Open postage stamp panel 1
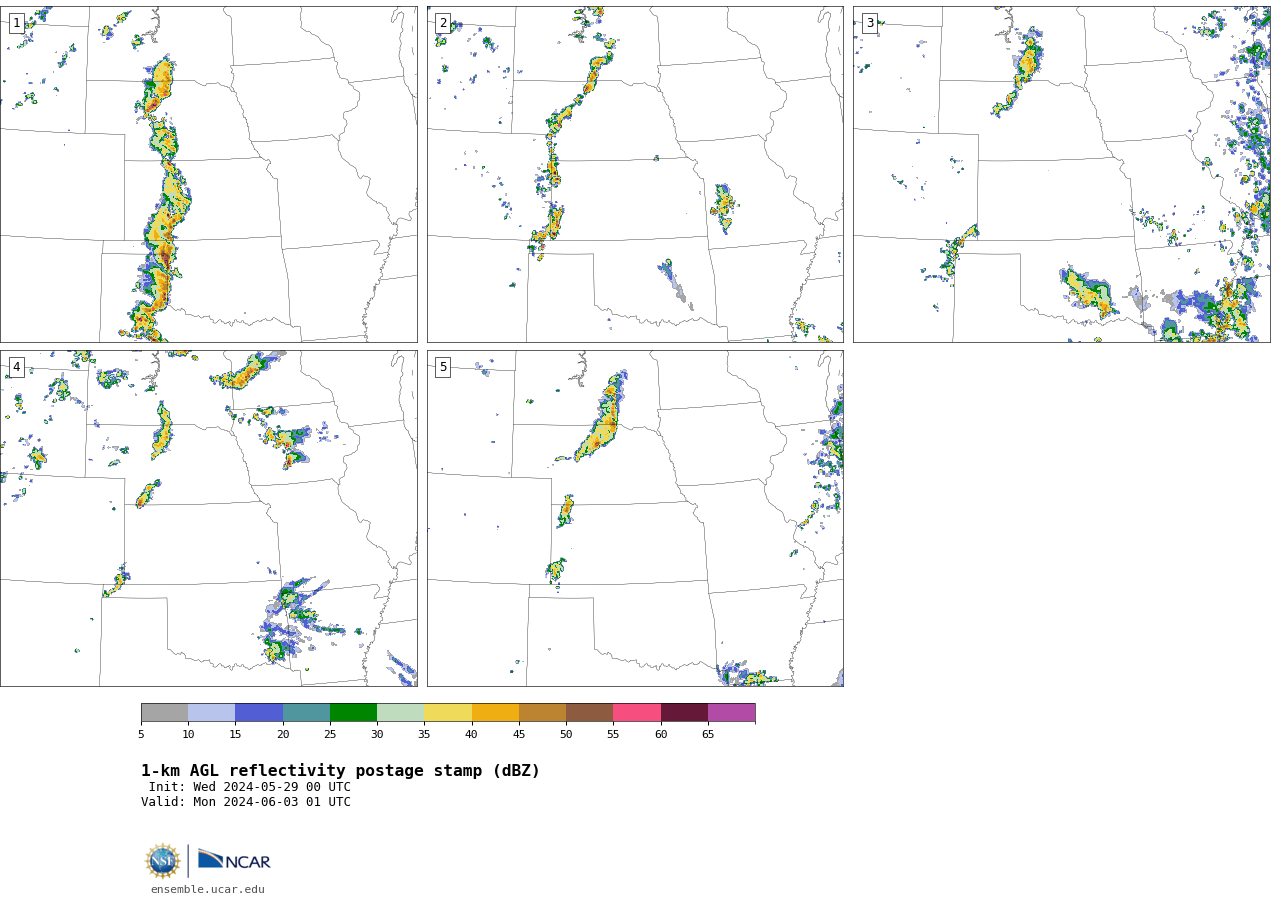This screenshot has height=901, width=1280. (208, 174)
